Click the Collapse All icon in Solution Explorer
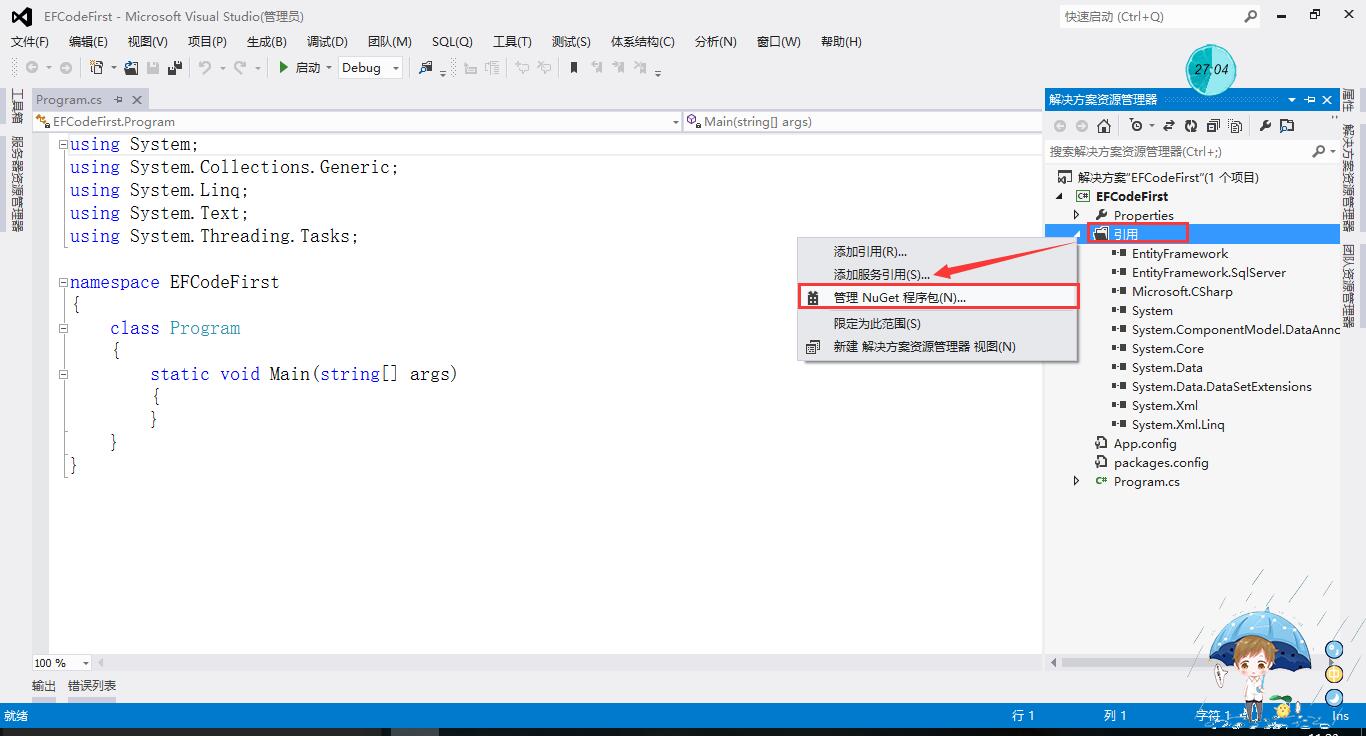This screenshot has height=736, width=1366. (1213, 126)
